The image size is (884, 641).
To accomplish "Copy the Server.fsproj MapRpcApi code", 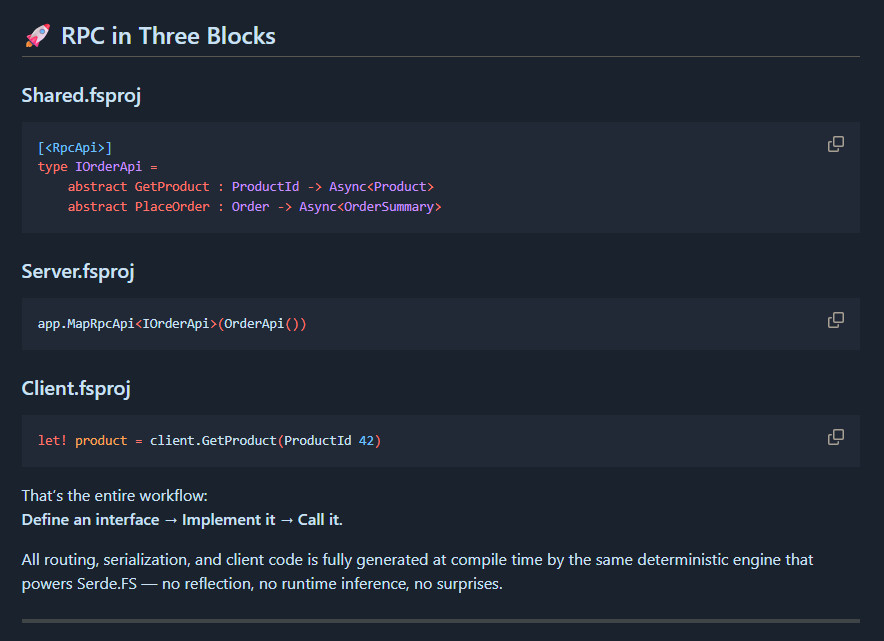I will (x=835, y=320).
